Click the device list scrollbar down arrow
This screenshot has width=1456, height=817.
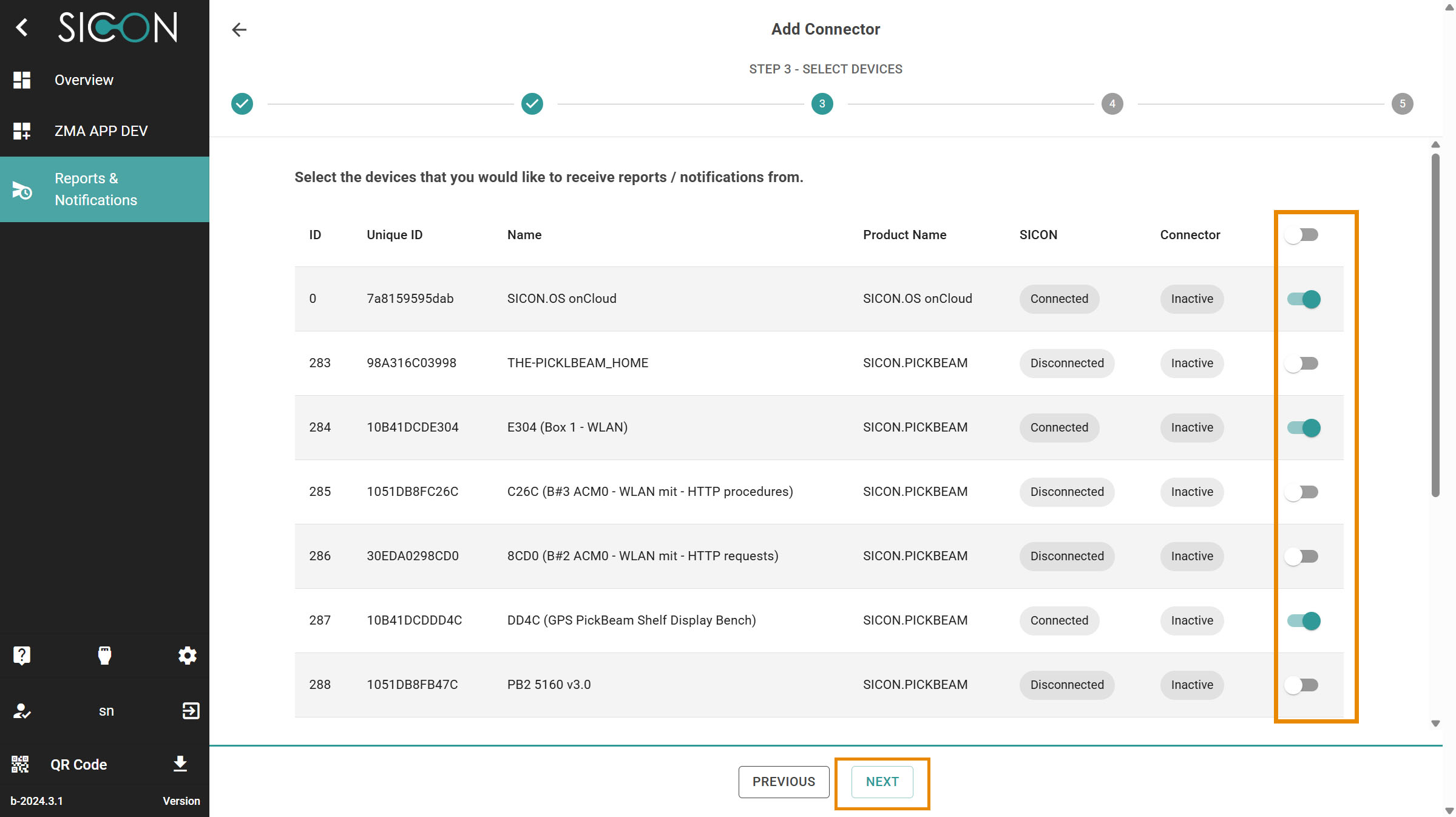tap(1435, 724)
